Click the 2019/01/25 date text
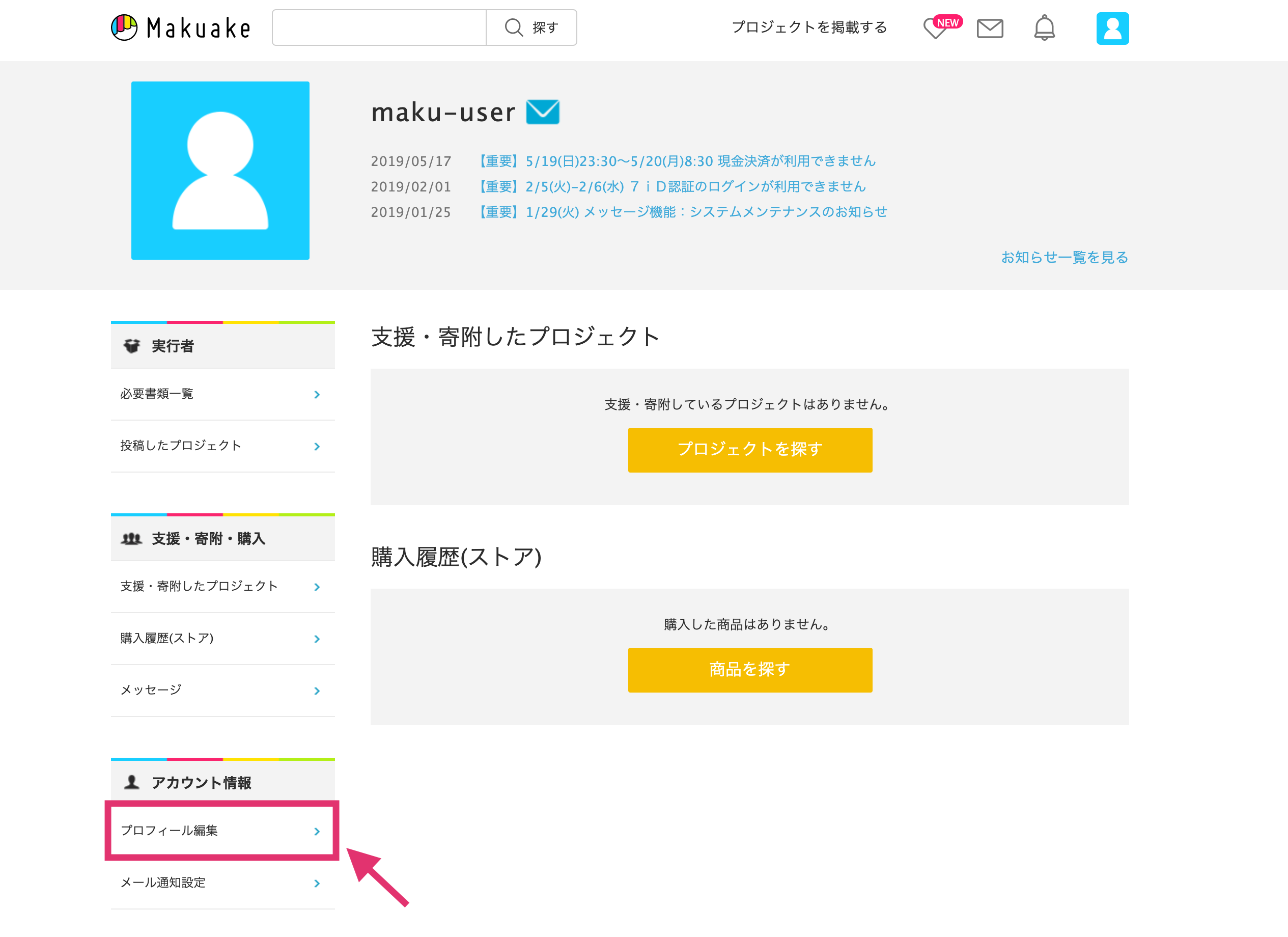 click(411, 212)
